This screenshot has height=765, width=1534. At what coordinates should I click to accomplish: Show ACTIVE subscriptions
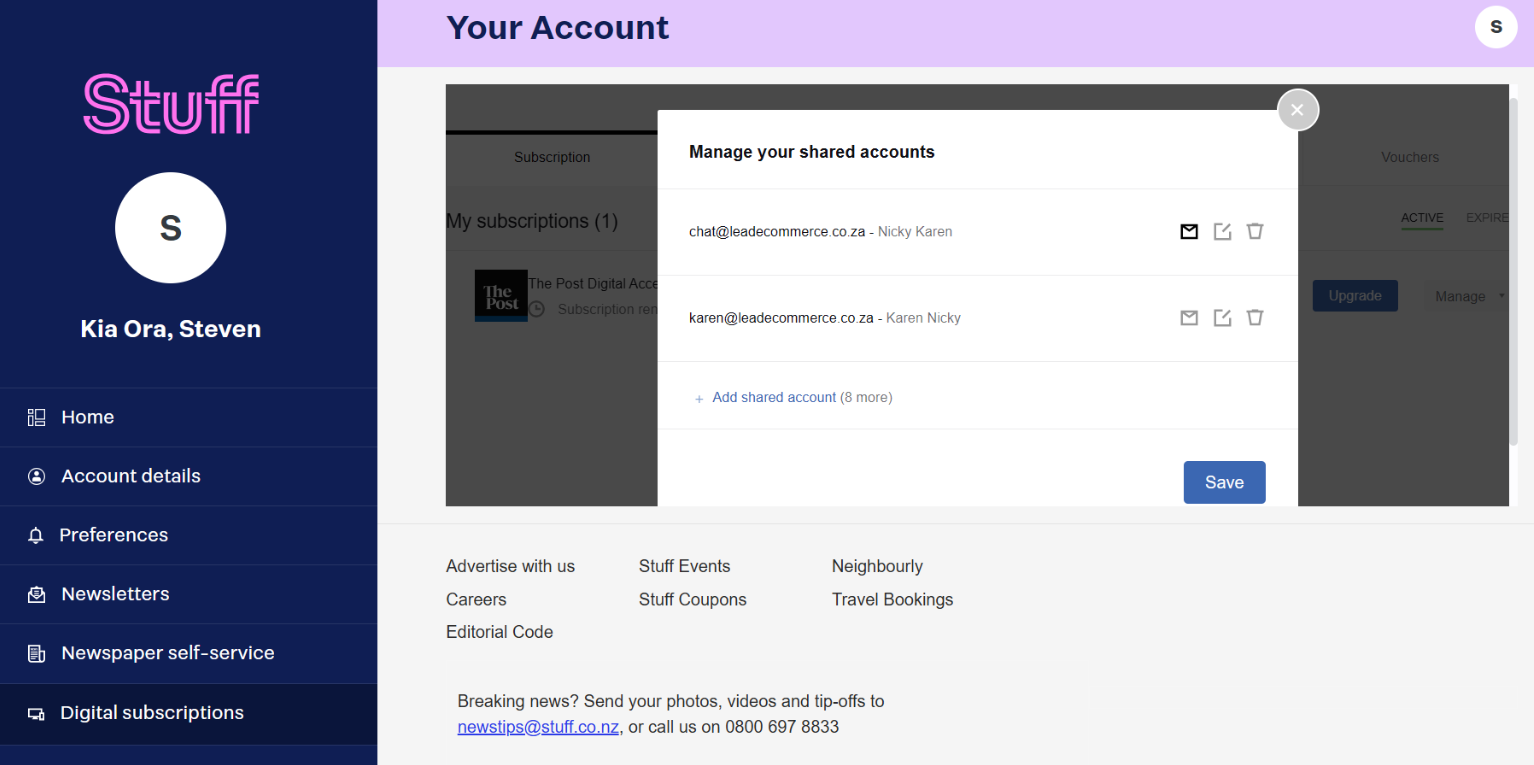(1422, 218)
